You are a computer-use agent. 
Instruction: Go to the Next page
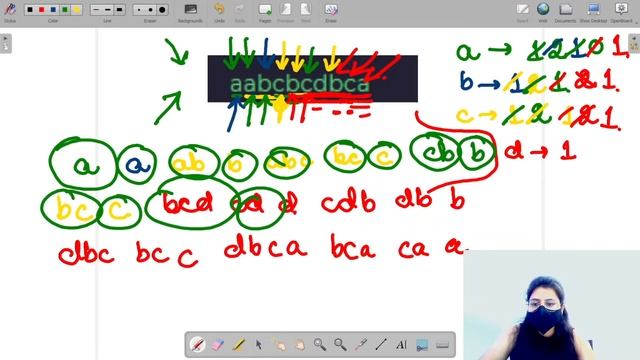pos(306,10)
